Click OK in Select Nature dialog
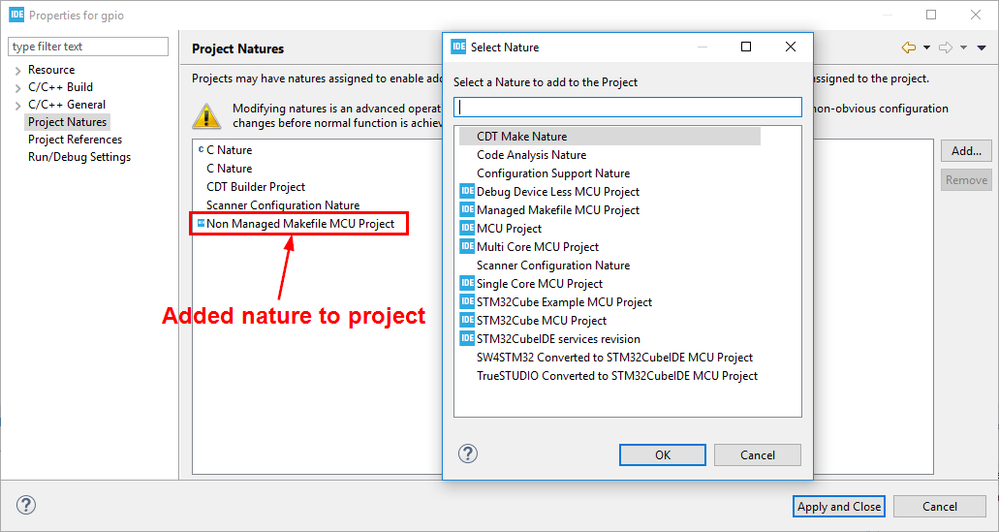Viewport: 999px width, 532px height. coord(663,455)
